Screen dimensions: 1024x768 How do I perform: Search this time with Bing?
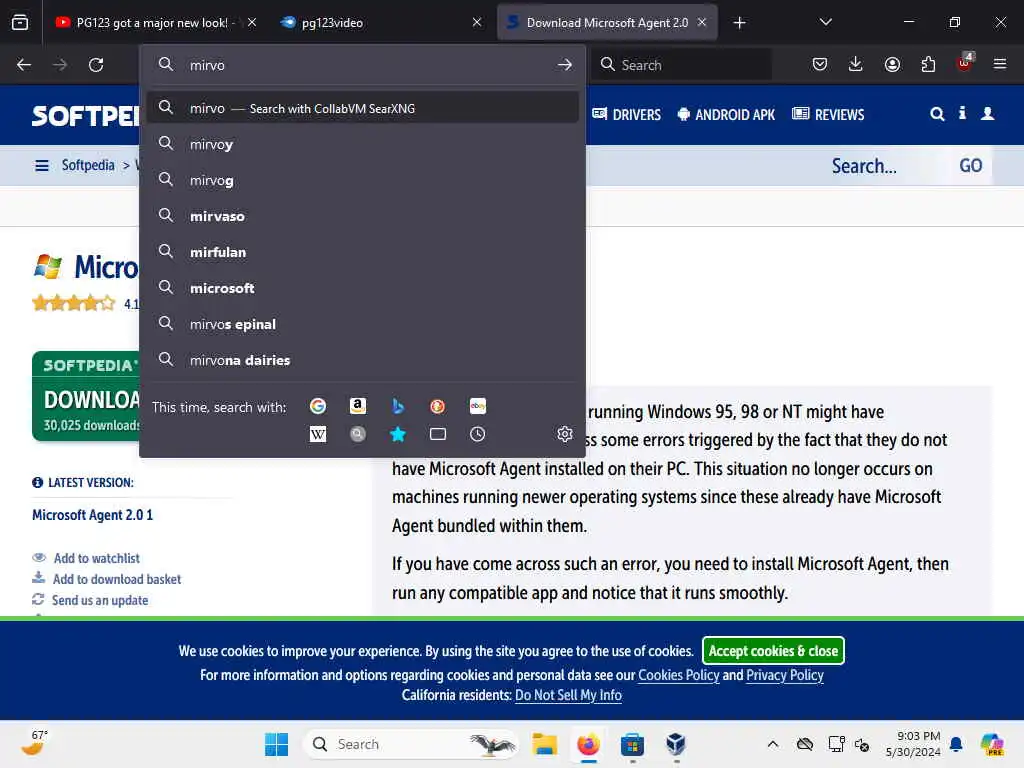(x=398, y=406)
